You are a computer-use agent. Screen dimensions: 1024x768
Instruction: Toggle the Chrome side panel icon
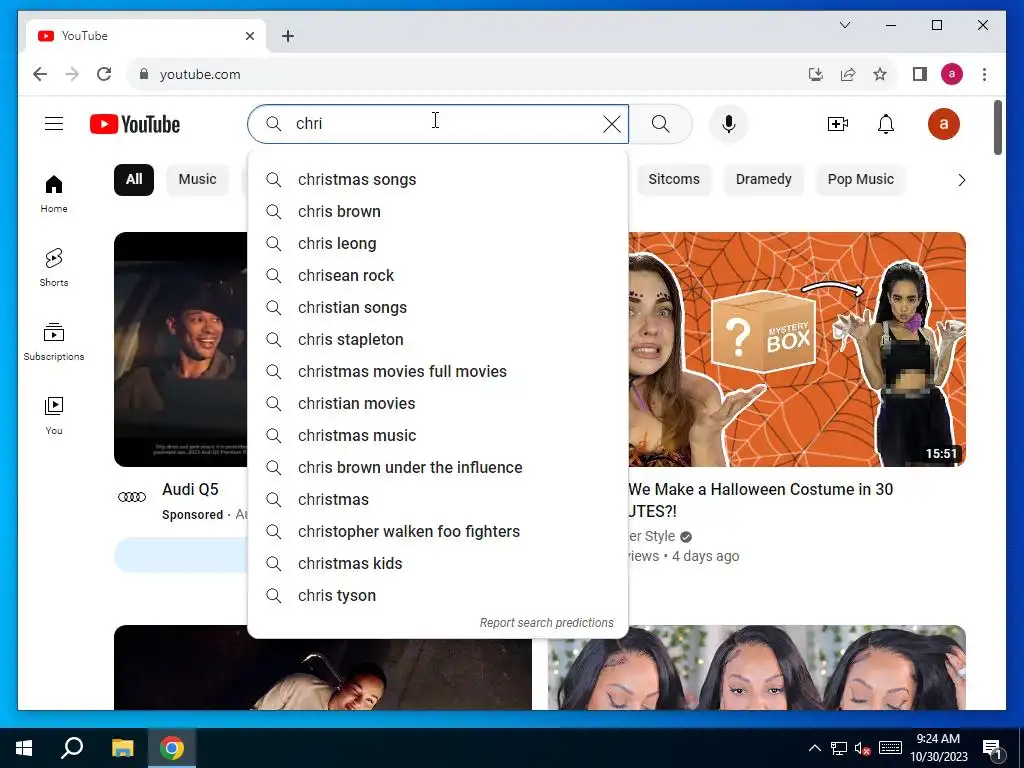920,74
